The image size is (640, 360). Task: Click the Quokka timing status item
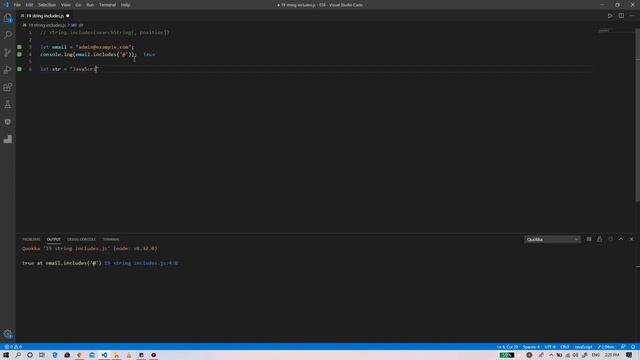pos(606,347)
